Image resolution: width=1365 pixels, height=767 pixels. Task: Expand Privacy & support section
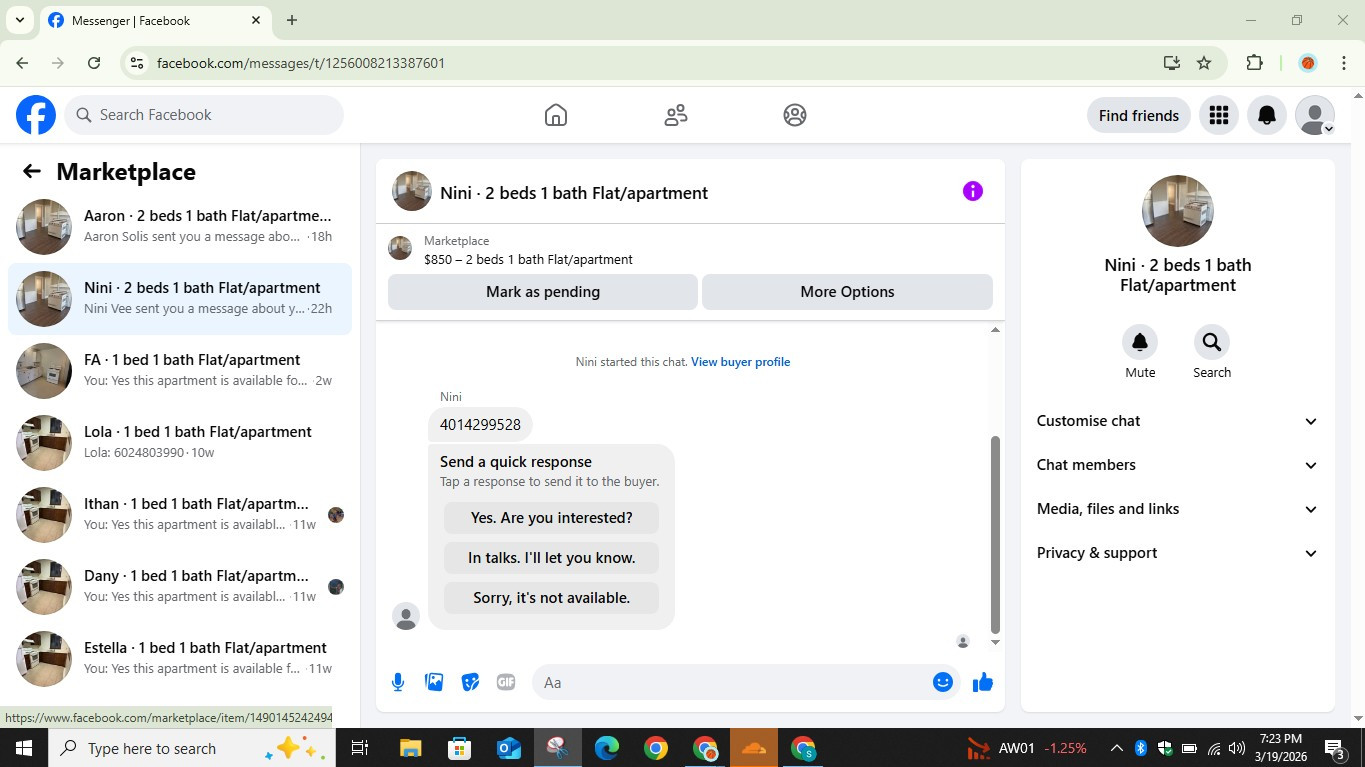click(x=1178, y=553)
